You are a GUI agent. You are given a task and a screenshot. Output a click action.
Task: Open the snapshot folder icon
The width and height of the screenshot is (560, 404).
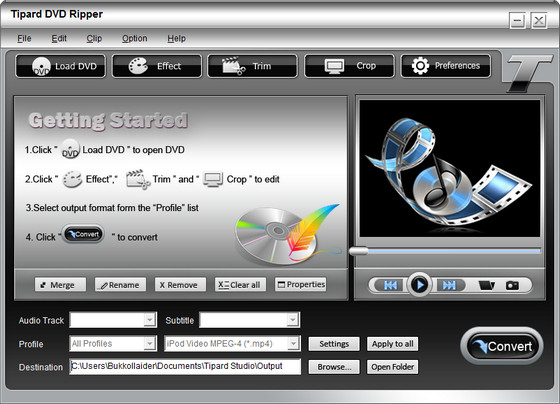[x=486, y=285]
